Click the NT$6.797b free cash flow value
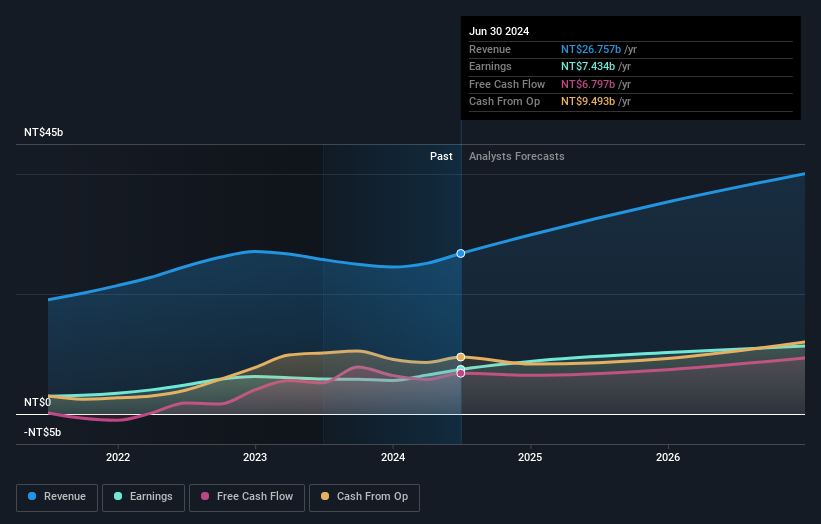Screen dimensions: 821x524 click(587, 84)
